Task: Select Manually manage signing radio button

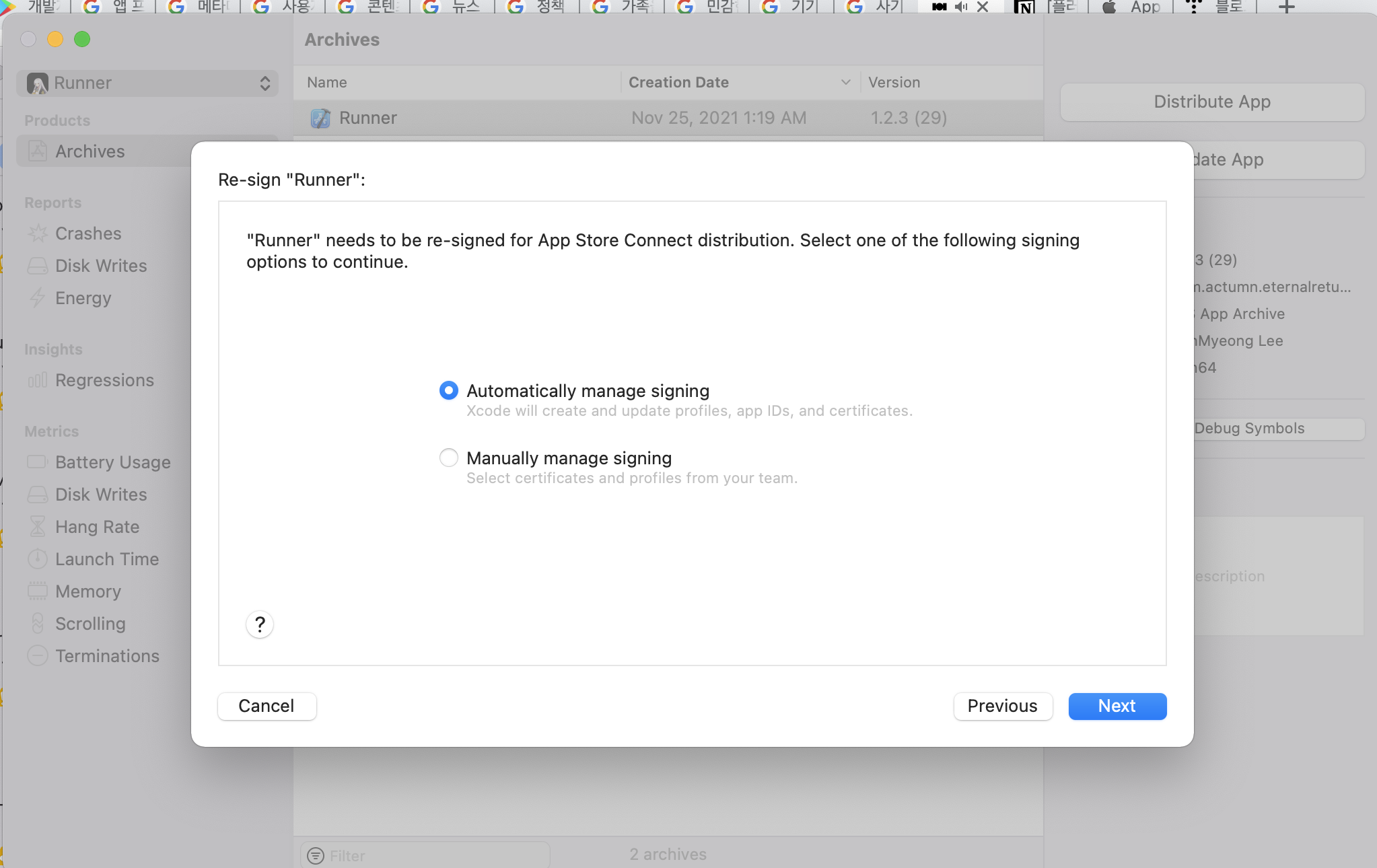Action: [x=449, y=458]
